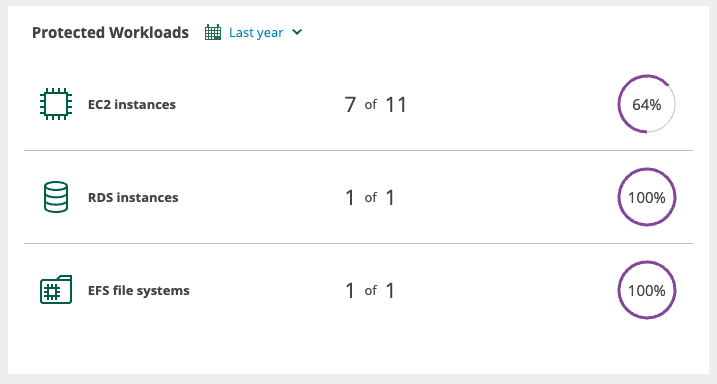Click the 64% EC2 progress ring
This screenshot has height=384, width=717.
647,104
